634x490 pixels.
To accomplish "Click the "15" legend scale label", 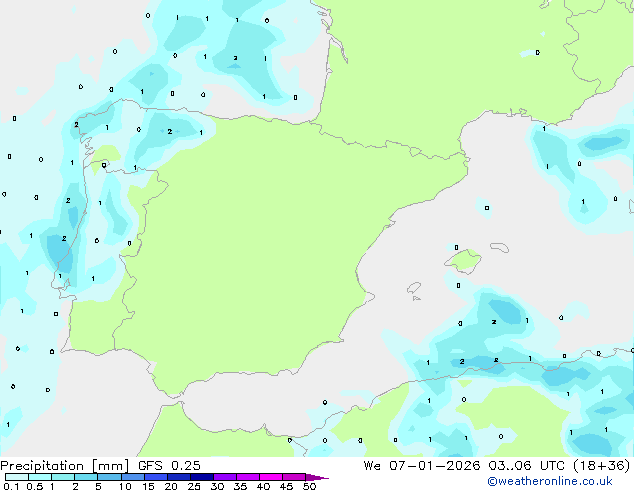I will pos(148,486).
